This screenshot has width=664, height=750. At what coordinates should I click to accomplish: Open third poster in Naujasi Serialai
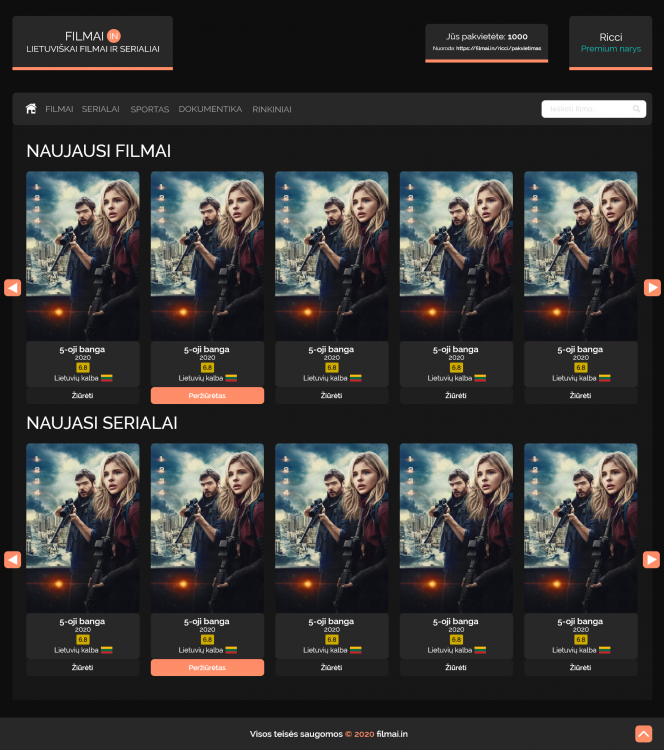coord(332,528)
